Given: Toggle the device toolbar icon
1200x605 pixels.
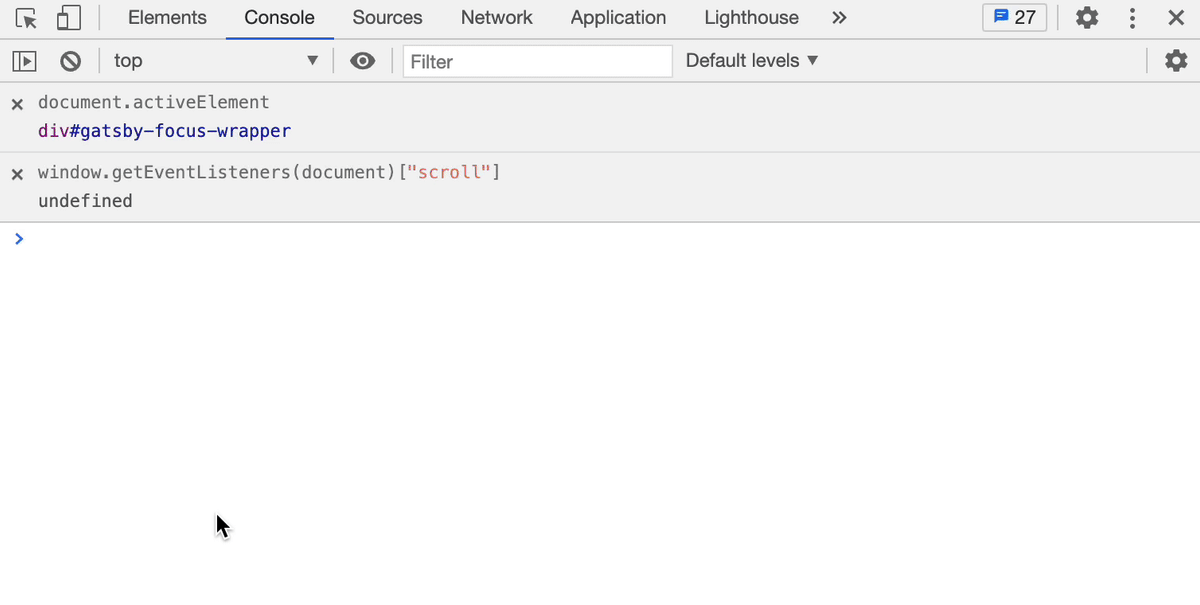Looking at the screenshot, I should 68,18.
